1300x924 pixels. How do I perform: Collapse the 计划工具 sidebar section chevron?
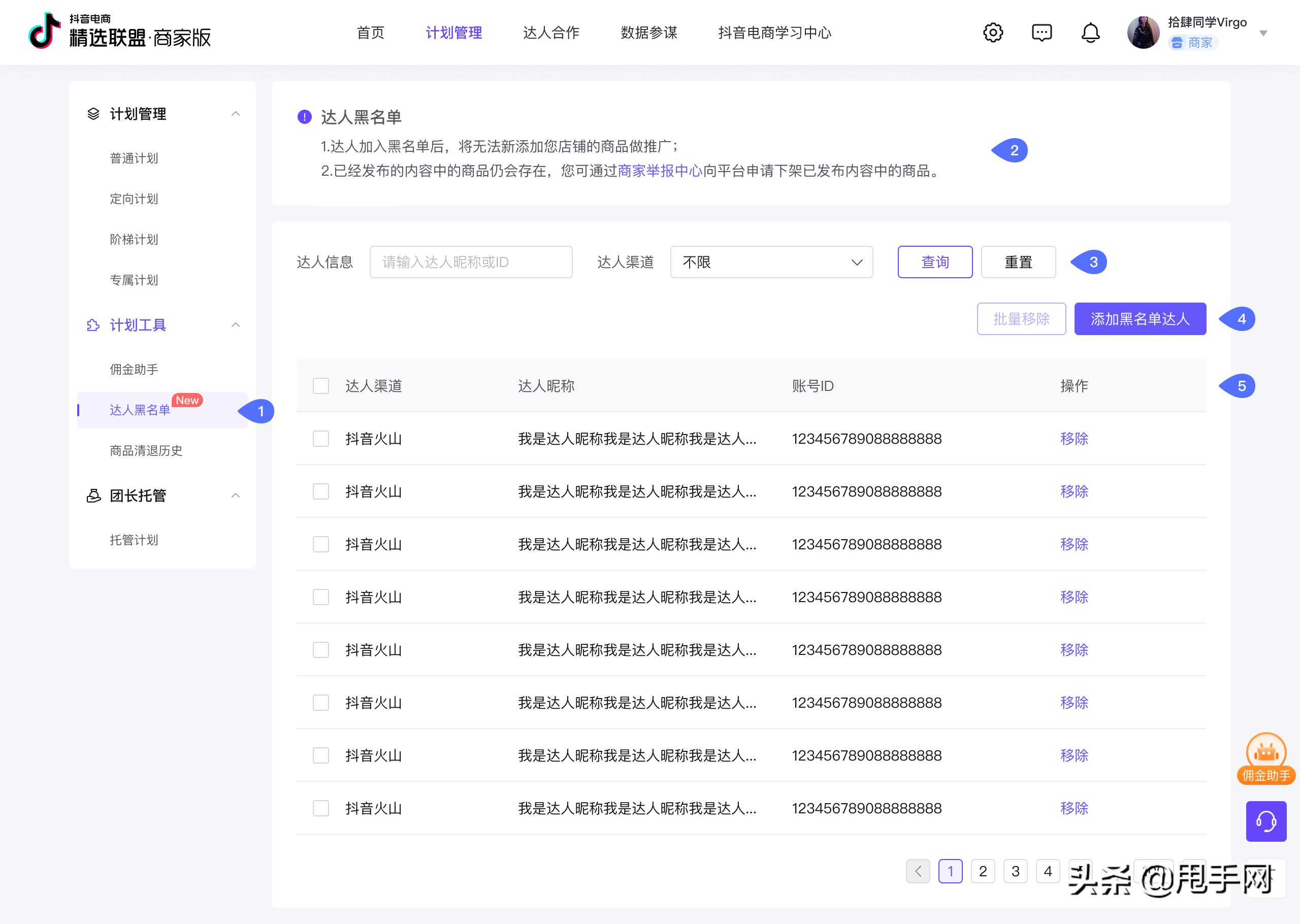click(x=236, y=325)
